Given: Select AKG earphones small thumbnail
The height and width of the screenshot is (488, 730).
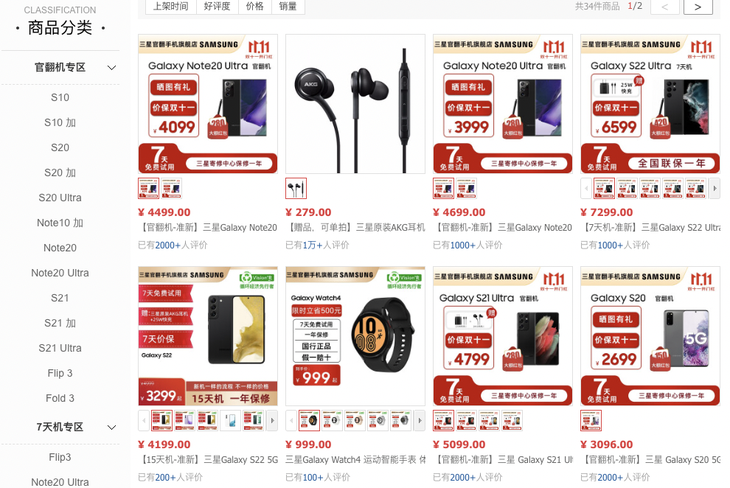Looking at the screenshot, I should pyautogui.click(x=296, y=189).
